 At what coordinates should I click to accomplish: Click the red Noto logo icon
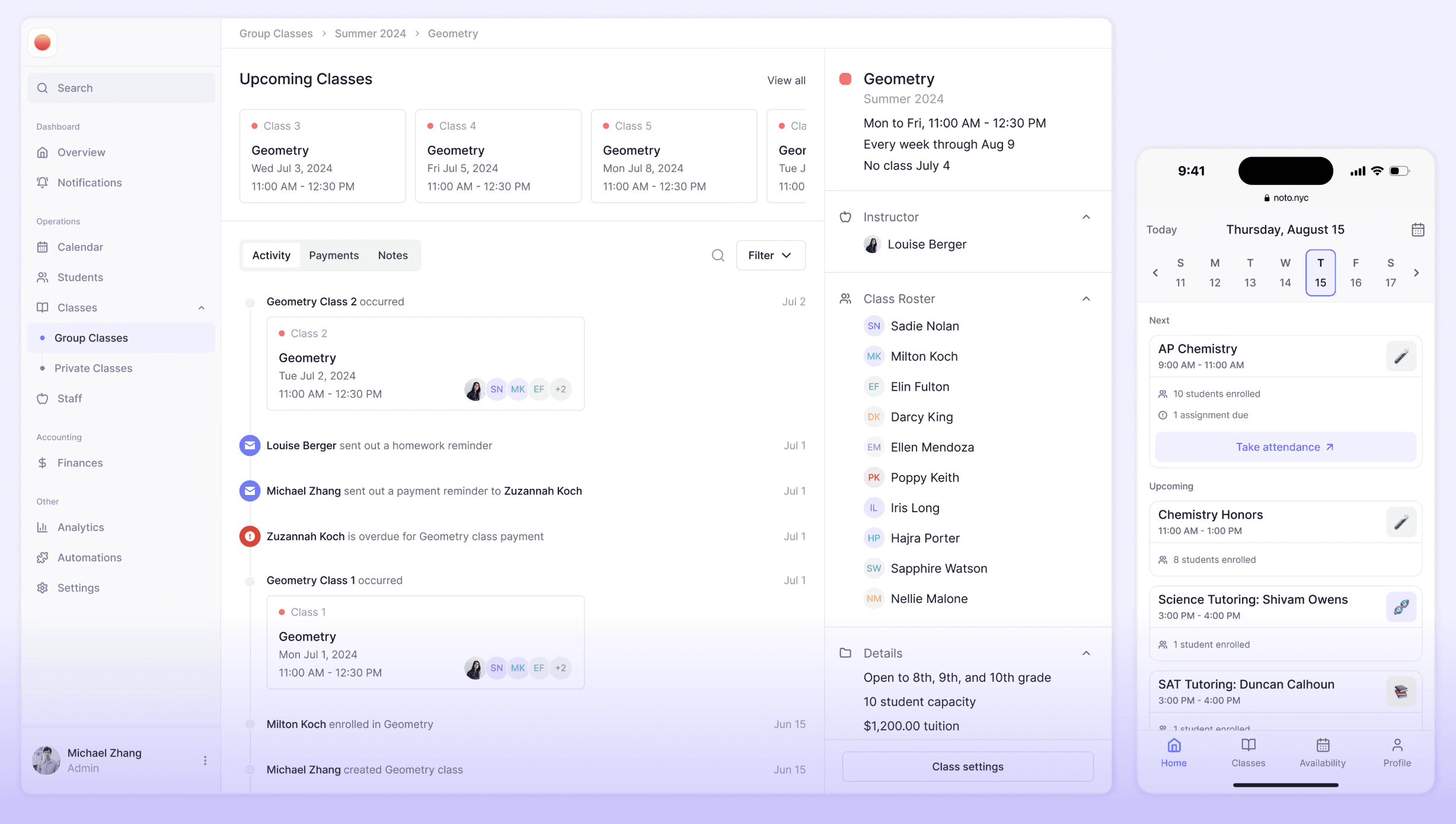click(43, 43)
